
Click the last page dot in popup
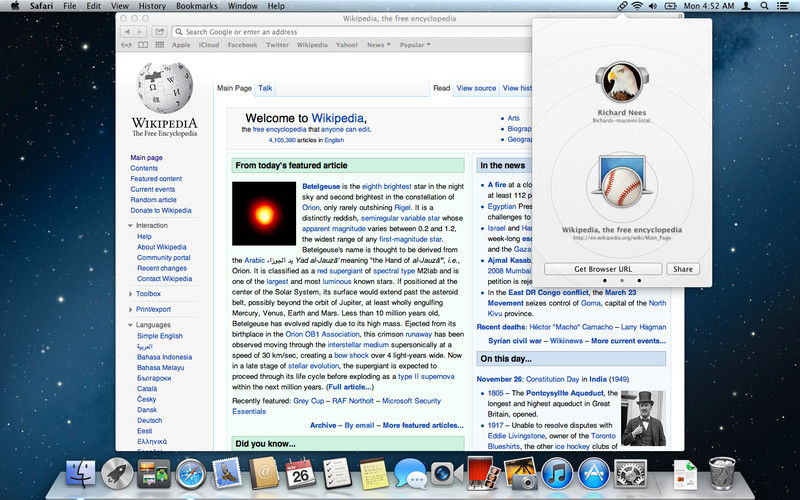(x=639, y=281)
